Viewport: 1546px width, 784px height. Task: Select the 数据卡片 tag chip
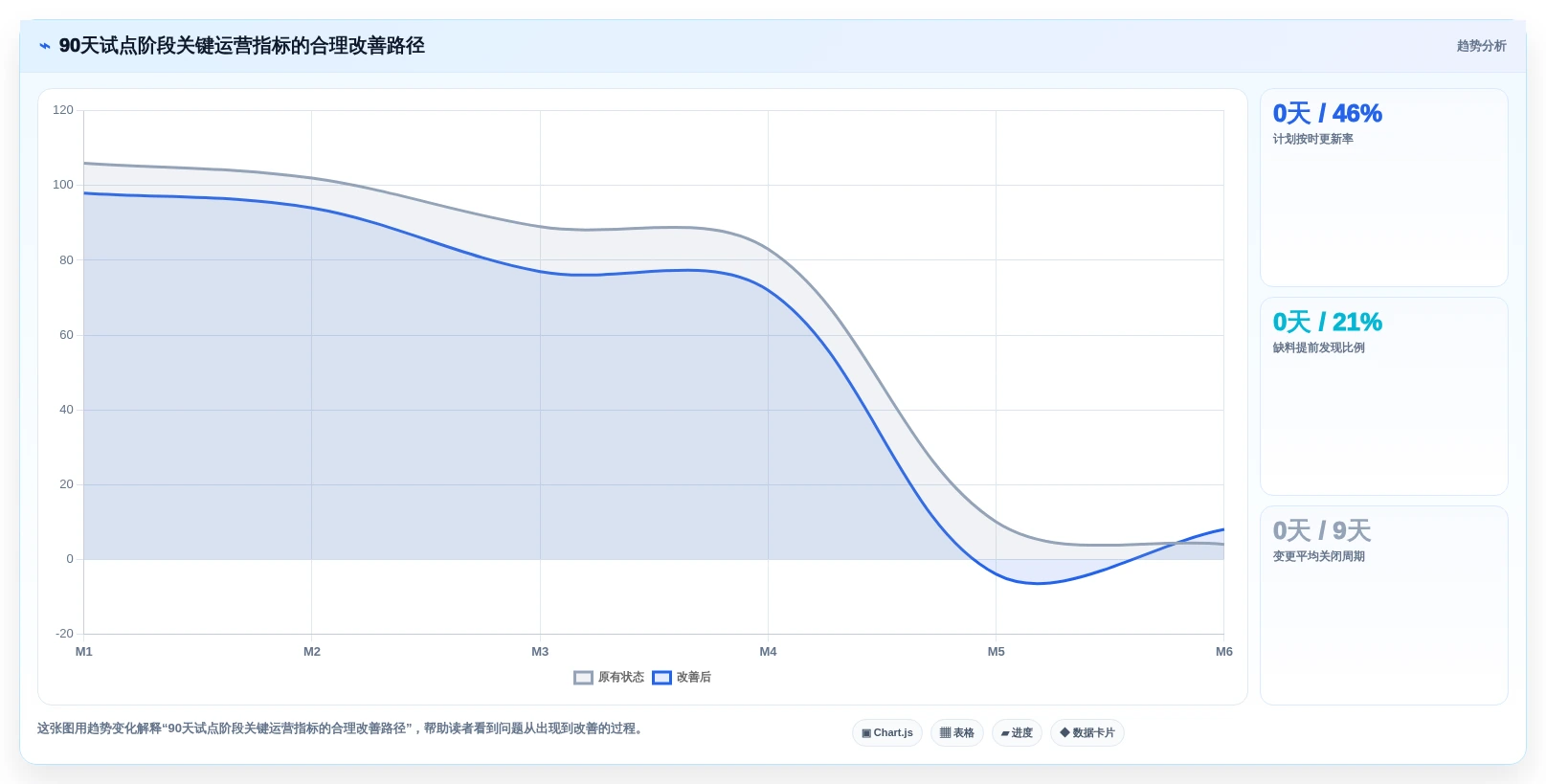pyautogui.click(x=1087, y=733)
